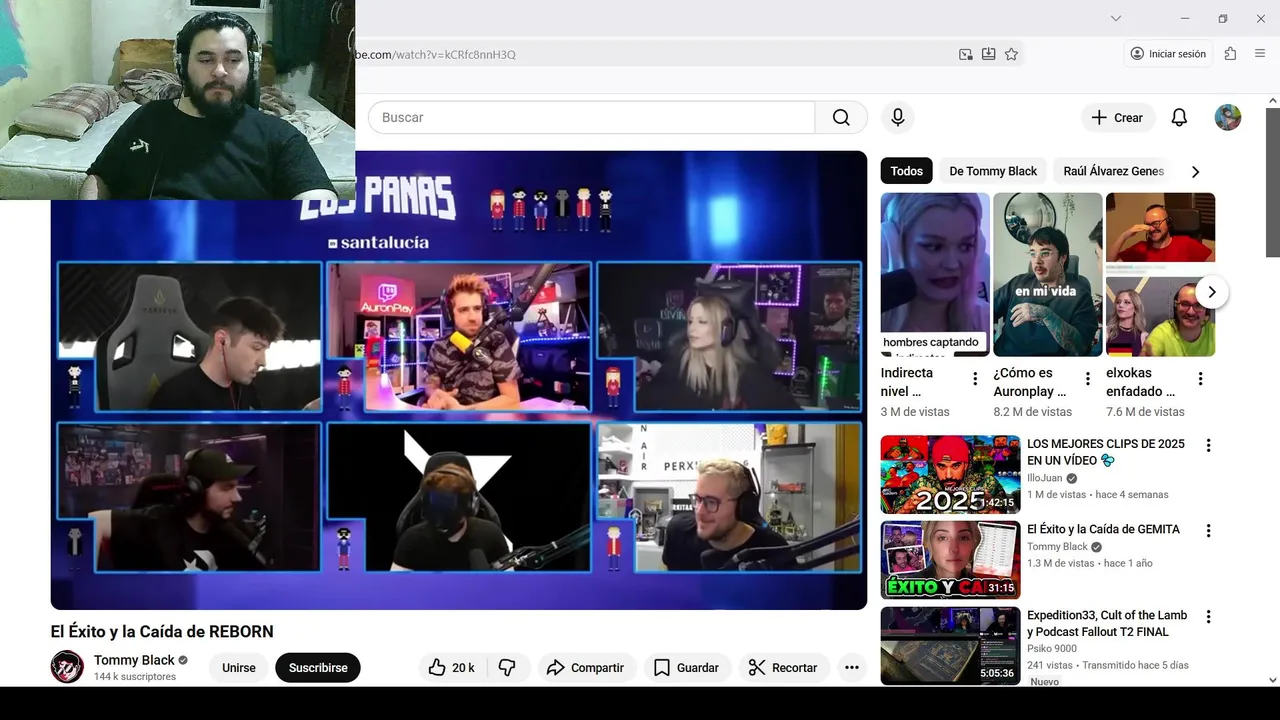Screen dimensions: 1280x720
Task: Open the tab list chevron
Action: [1116, 18]
